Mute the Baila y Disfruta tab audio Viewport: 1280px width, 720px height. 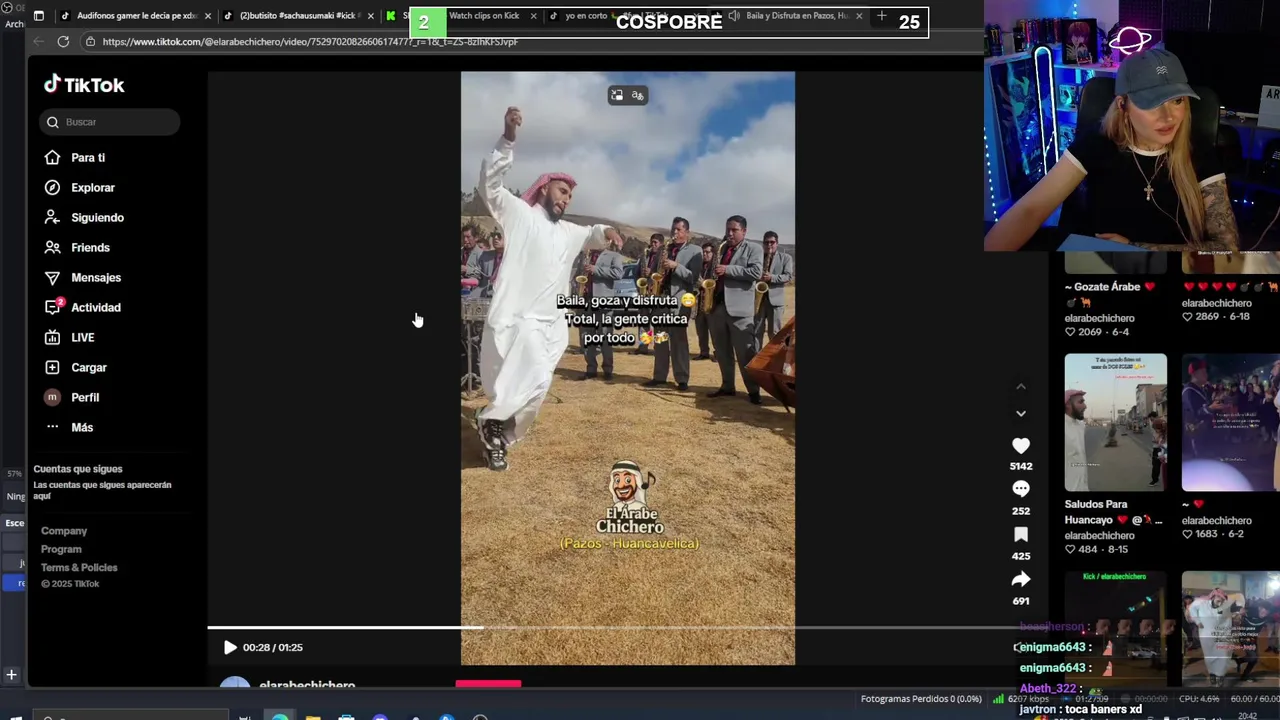734,16
